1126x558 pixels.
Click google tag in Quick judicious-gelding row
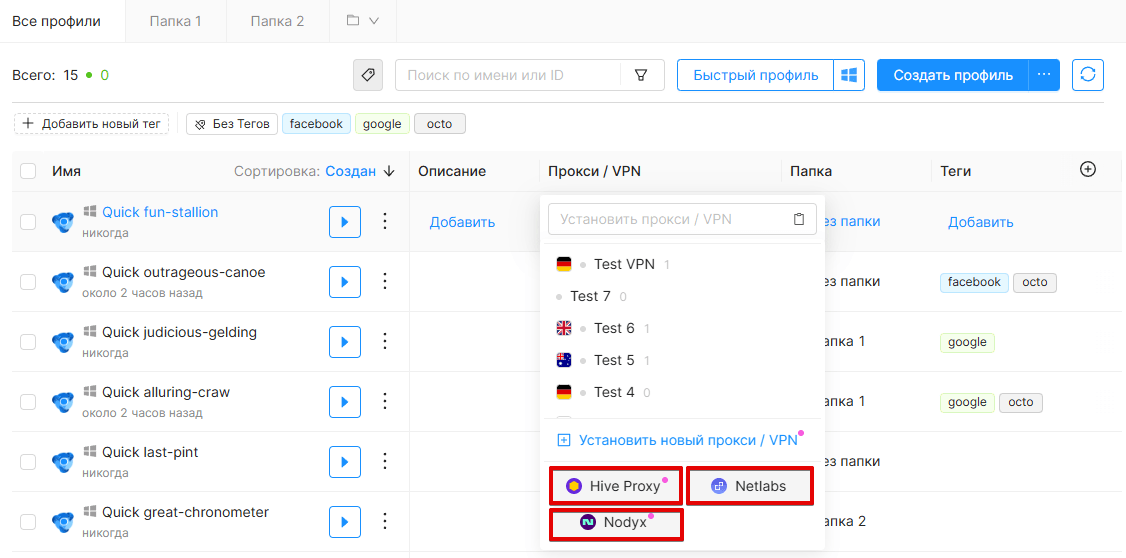coord(967,342)
